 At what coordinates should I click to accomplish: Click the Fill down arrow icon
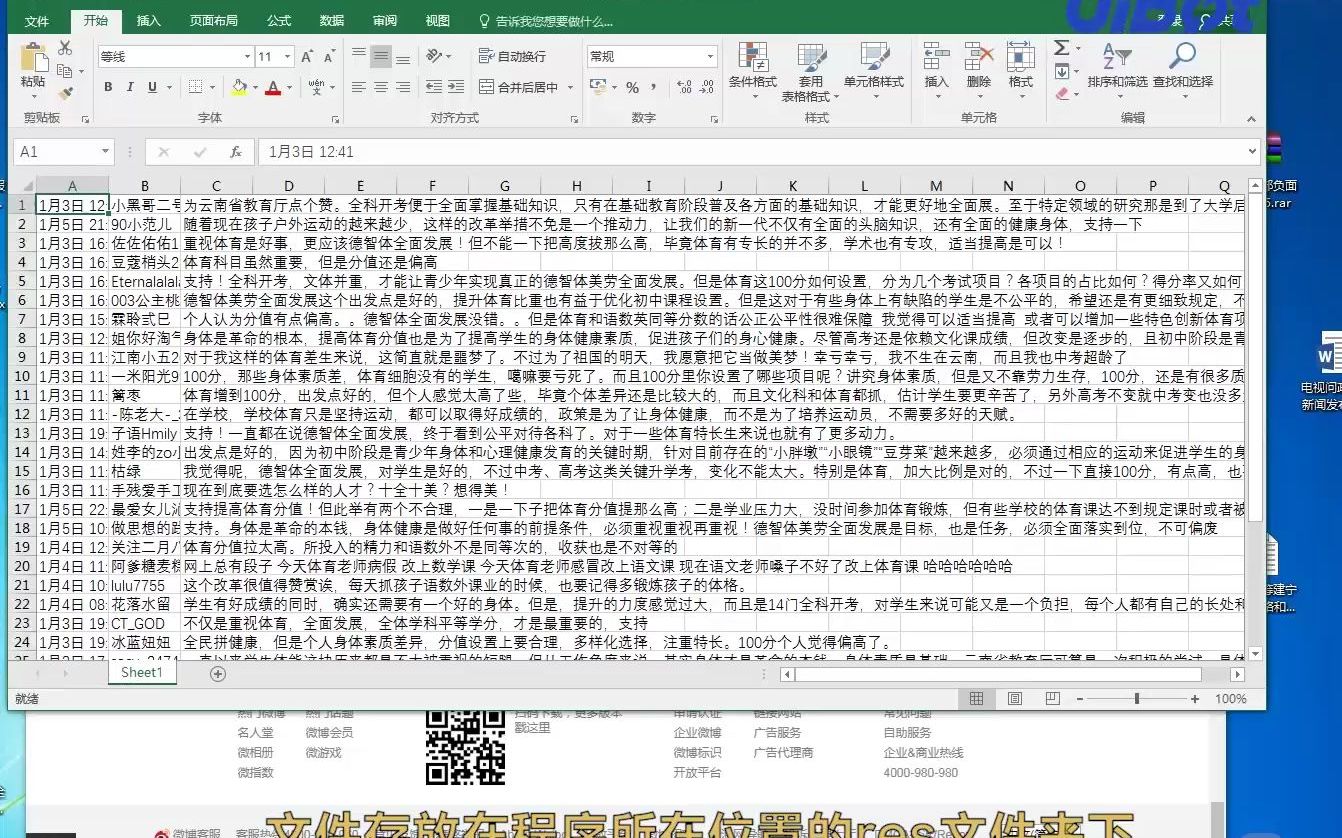point(1062,71)
